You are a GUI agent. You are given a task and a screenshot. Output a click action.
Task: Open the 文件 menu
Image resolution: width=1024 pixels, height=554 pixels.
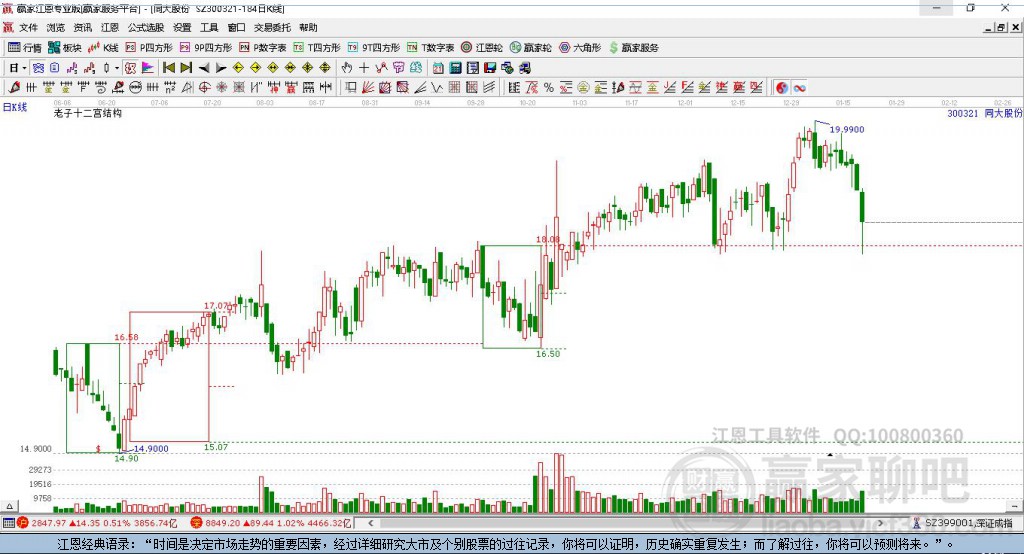coord(28,27)
